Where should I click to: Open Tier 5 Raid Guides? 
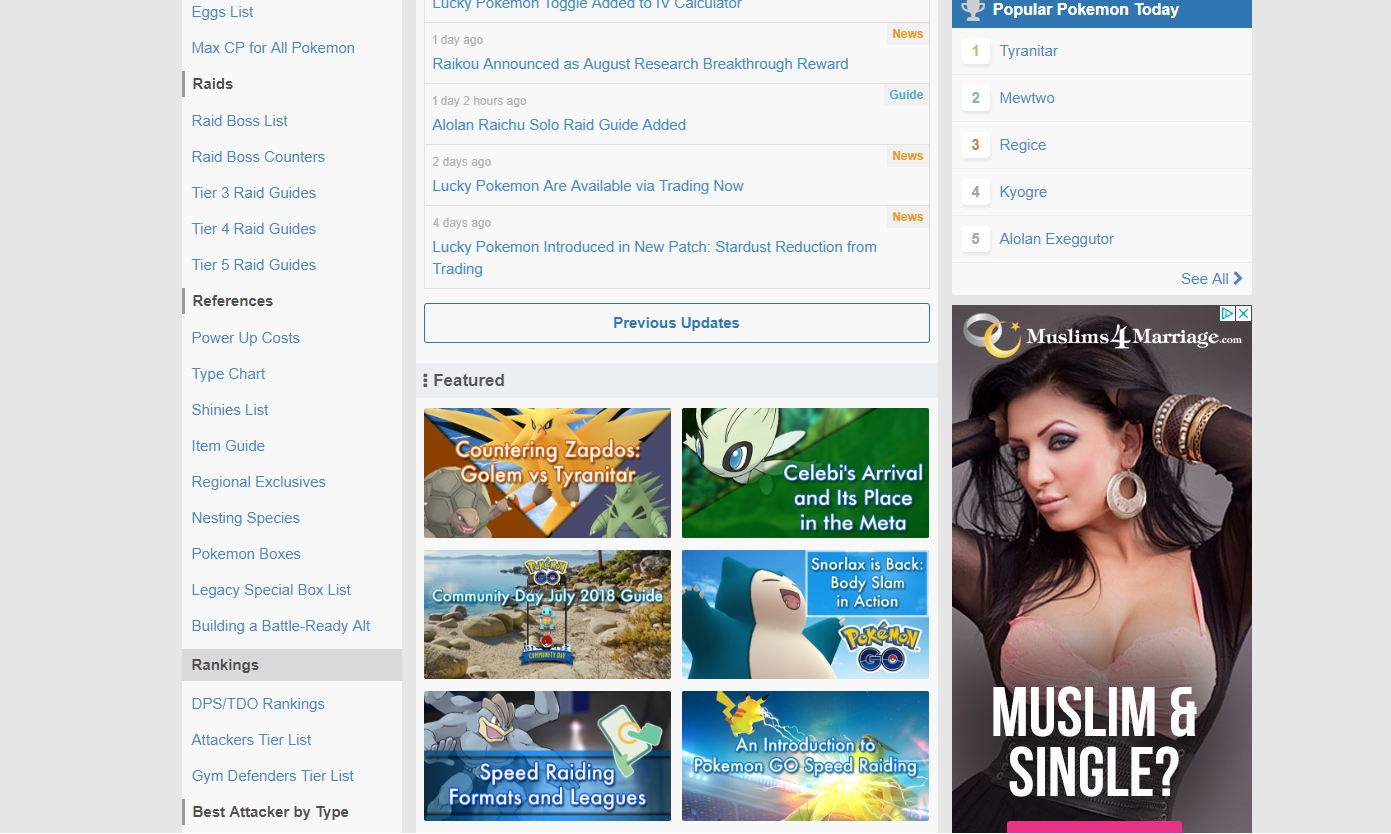coord(254,265)
